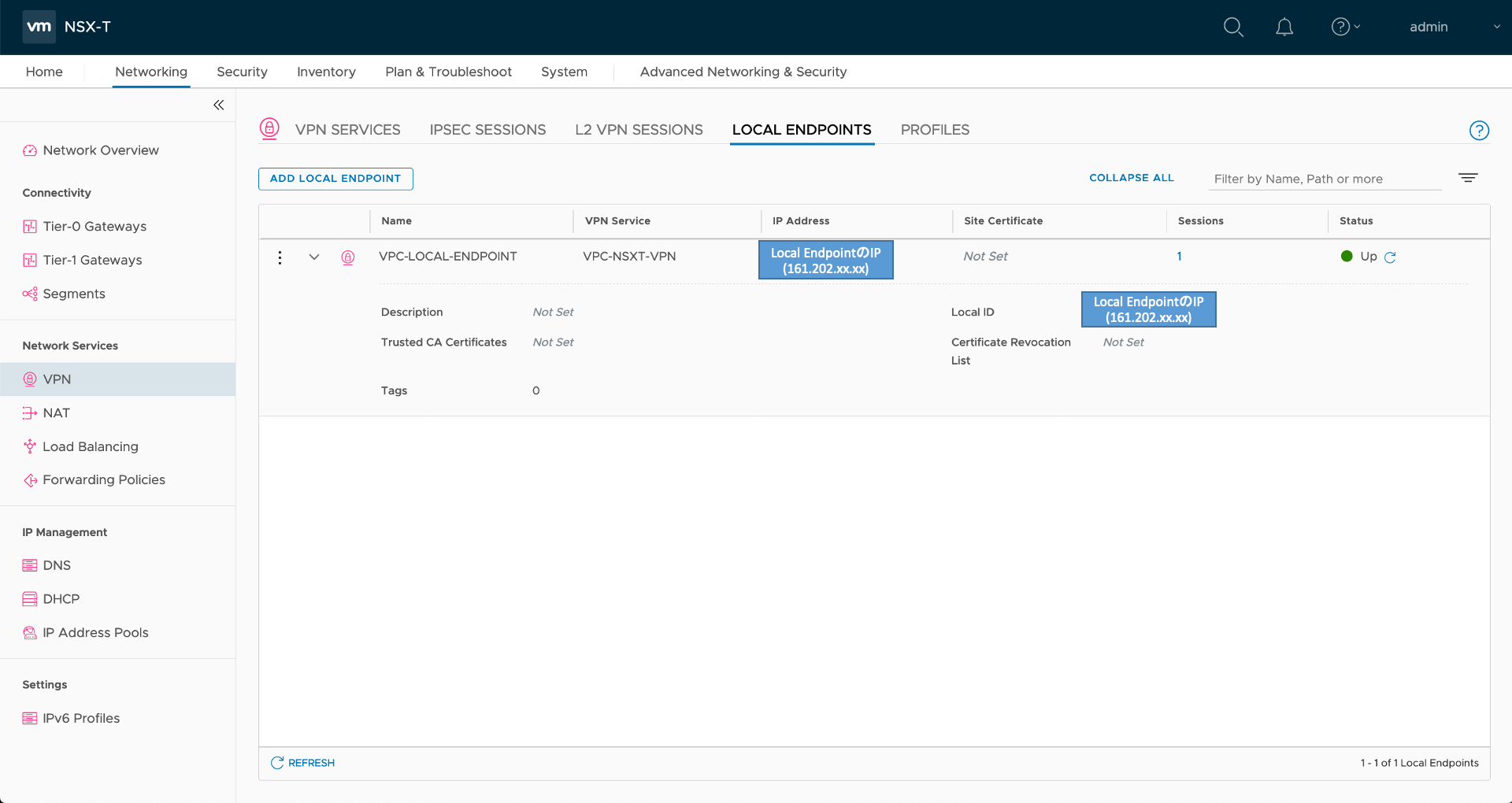The height and width of the screenshot is (803, 1512).
Task: Open Forwarding Policies in sidebar
Action: [x=104, y=480]
